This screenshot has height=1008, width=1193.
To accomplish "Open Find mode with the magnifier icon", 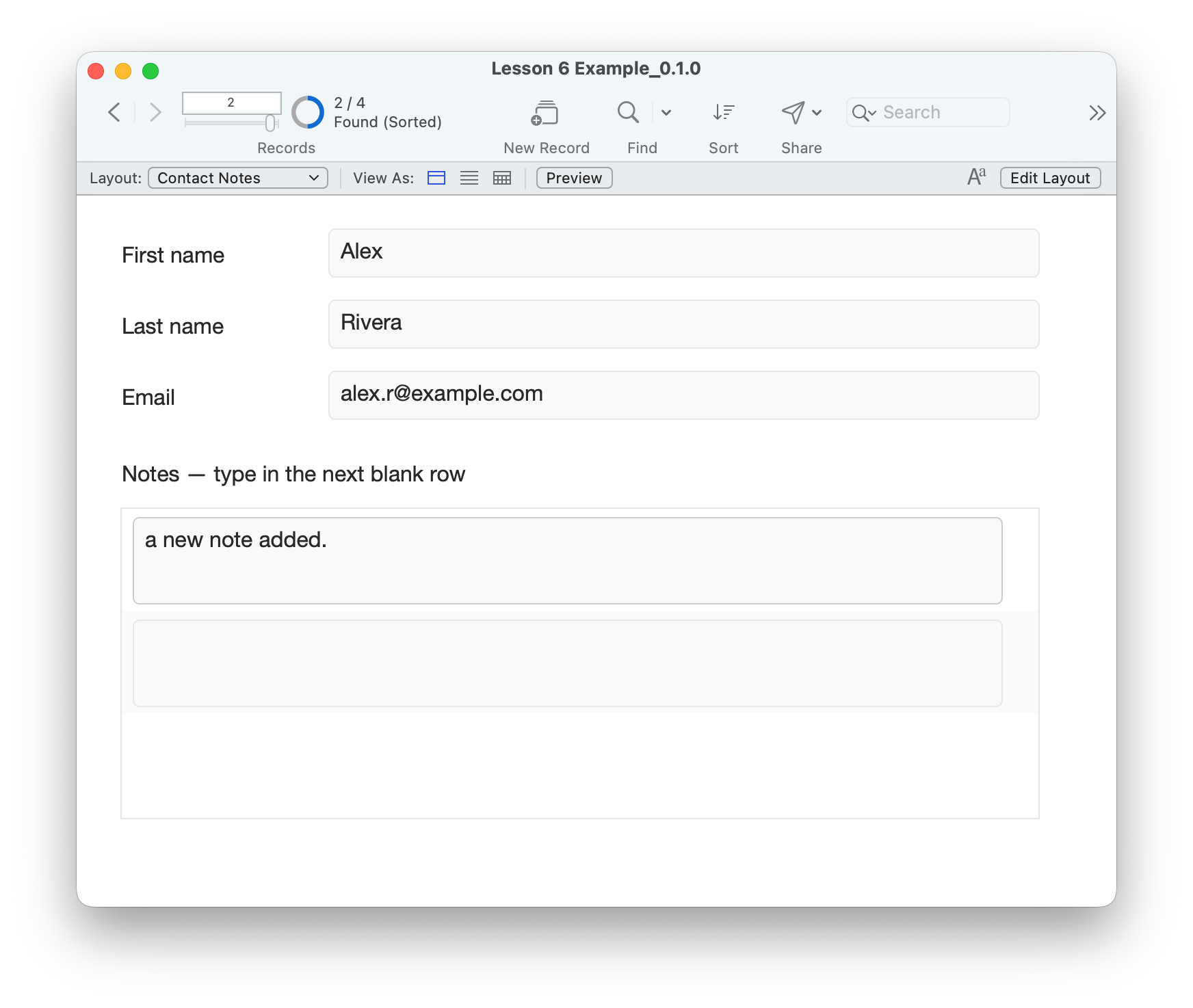I will point(628,112).
